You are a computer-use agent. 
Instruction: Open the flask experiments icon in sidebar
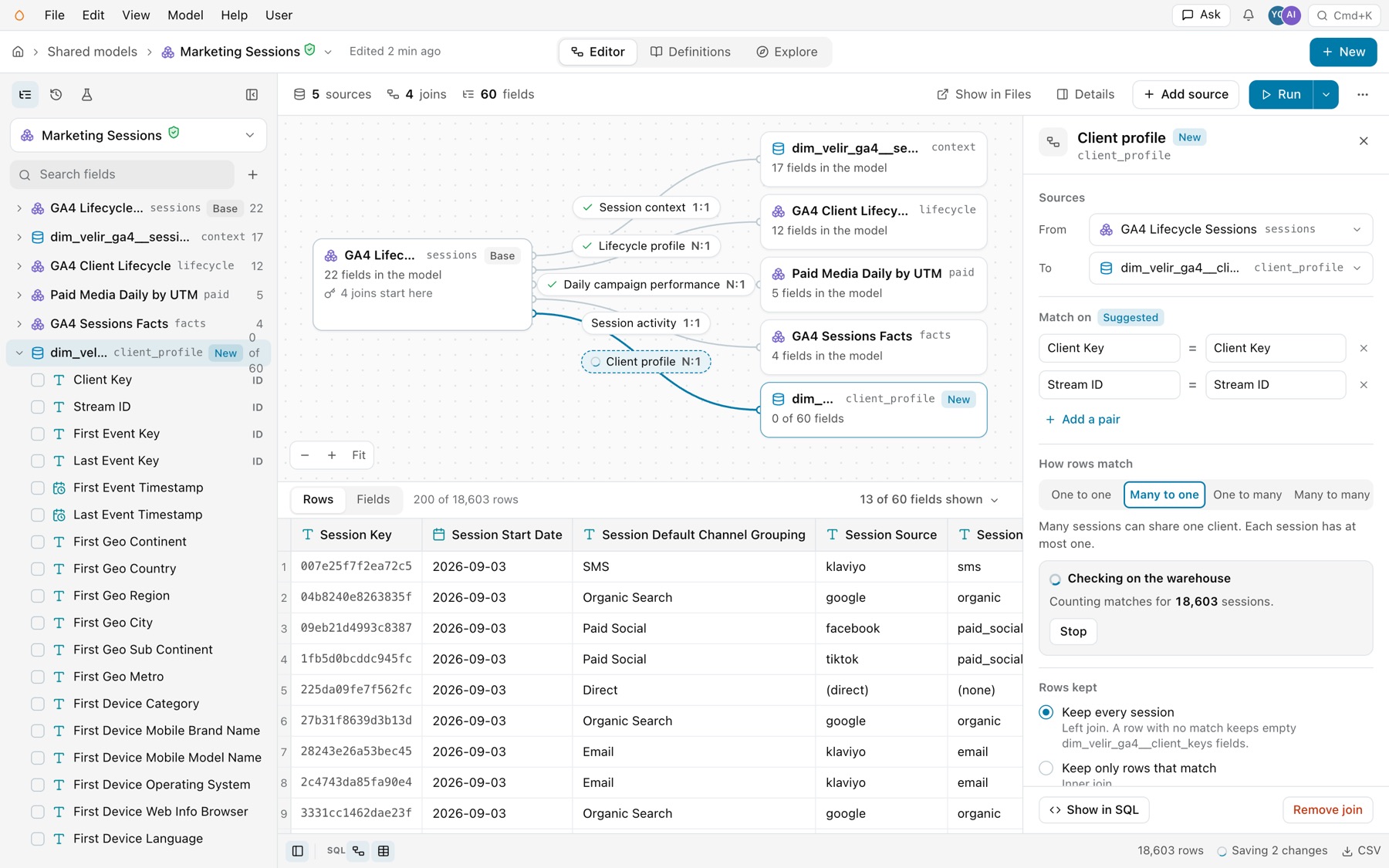[86, 95]
